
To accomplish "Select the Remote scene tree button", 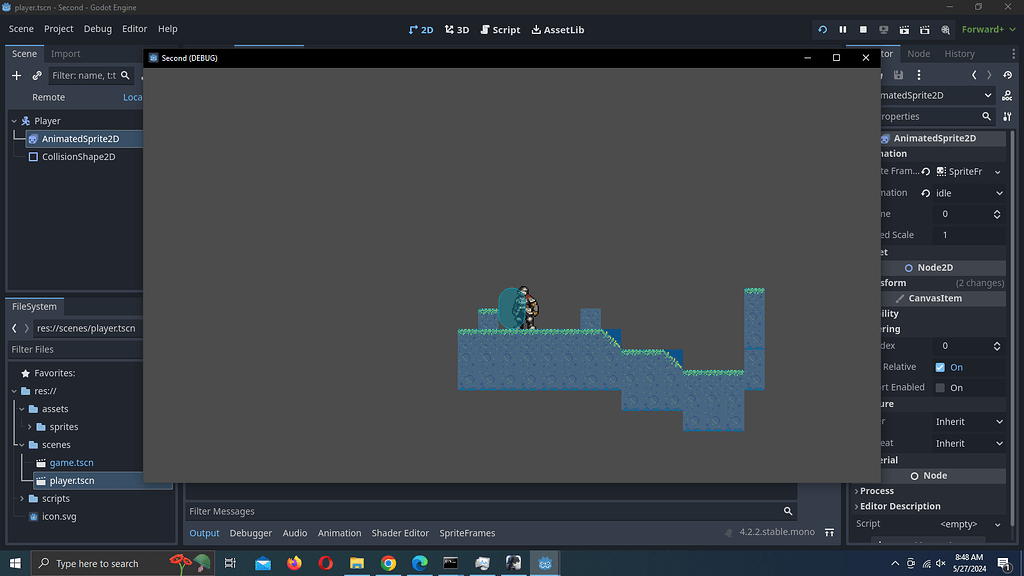I will (48, 97).
